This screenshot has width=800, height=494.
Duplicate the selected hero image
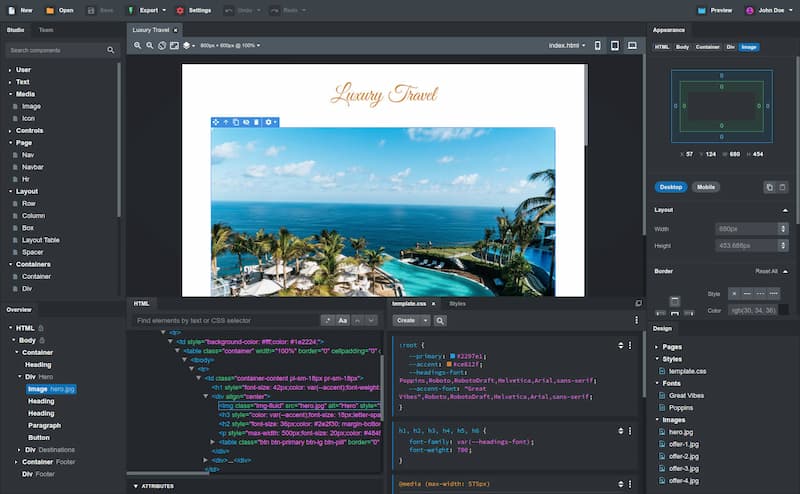point(236,122)
